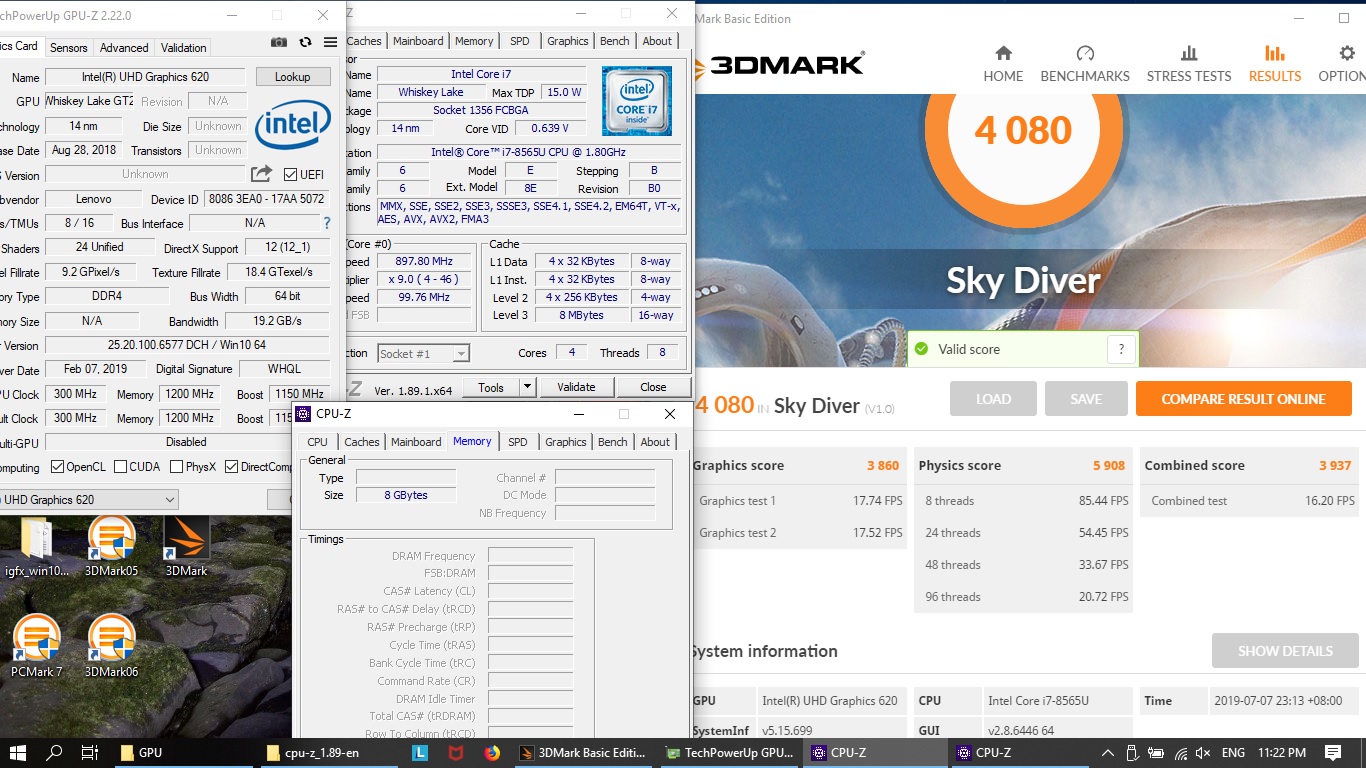Click the taskbar search icon
Image resolution: width=1366 pixels, height=768 pixels.
coord(54,753)
